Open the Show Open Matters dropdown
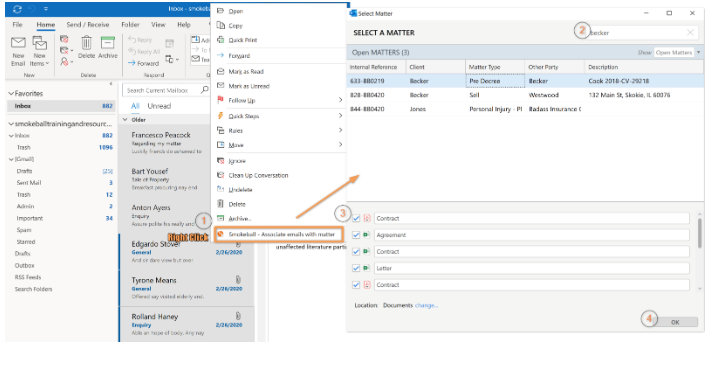The image size is (713, 370). [x=677, y=52]
